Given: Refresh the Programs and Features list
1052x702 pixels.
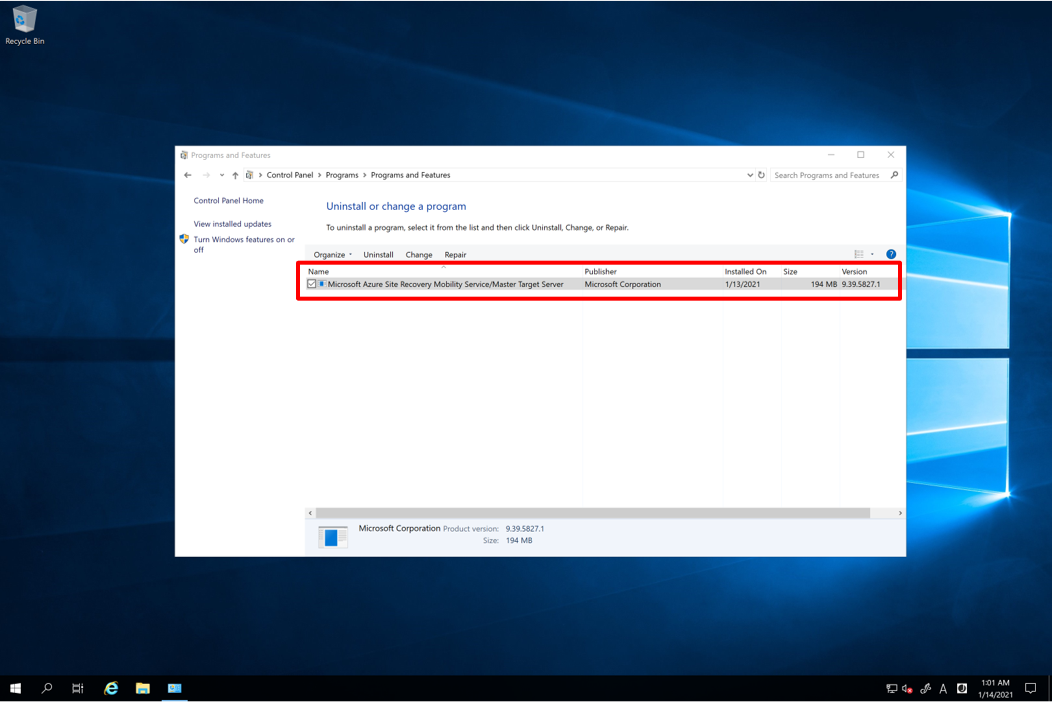Looking at the screenshot, I should [x=761, y=175].
